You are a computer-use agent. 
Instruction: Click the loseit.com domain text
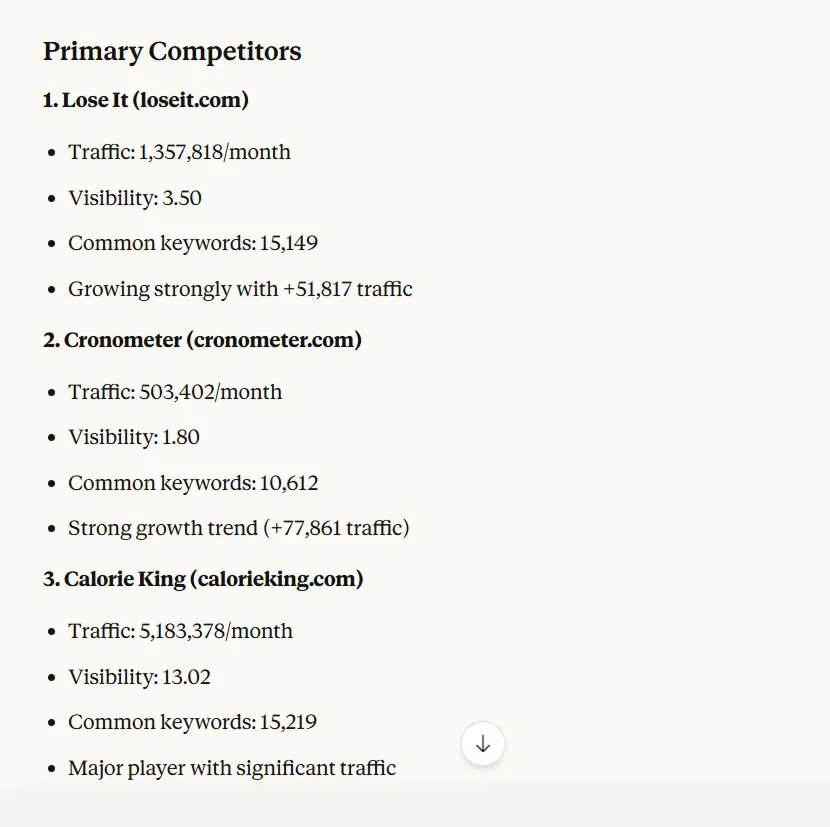coord(191,100)
